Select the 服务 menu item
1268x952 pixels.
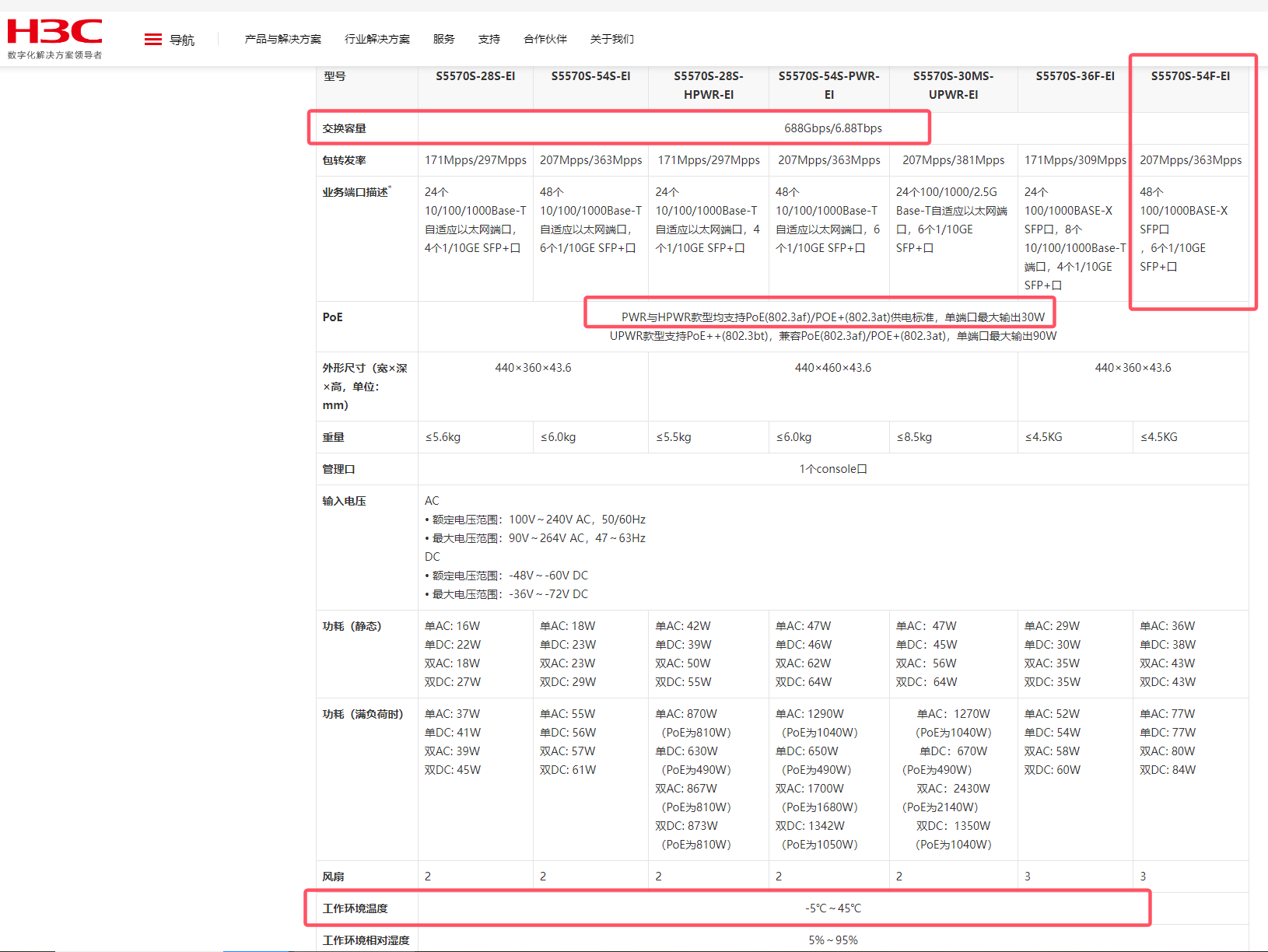point(443,39)
